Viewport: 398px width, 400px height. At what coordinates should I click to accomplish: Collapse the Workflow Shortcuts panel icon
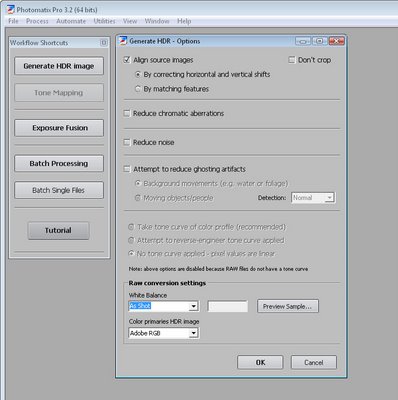coord(103,43)
